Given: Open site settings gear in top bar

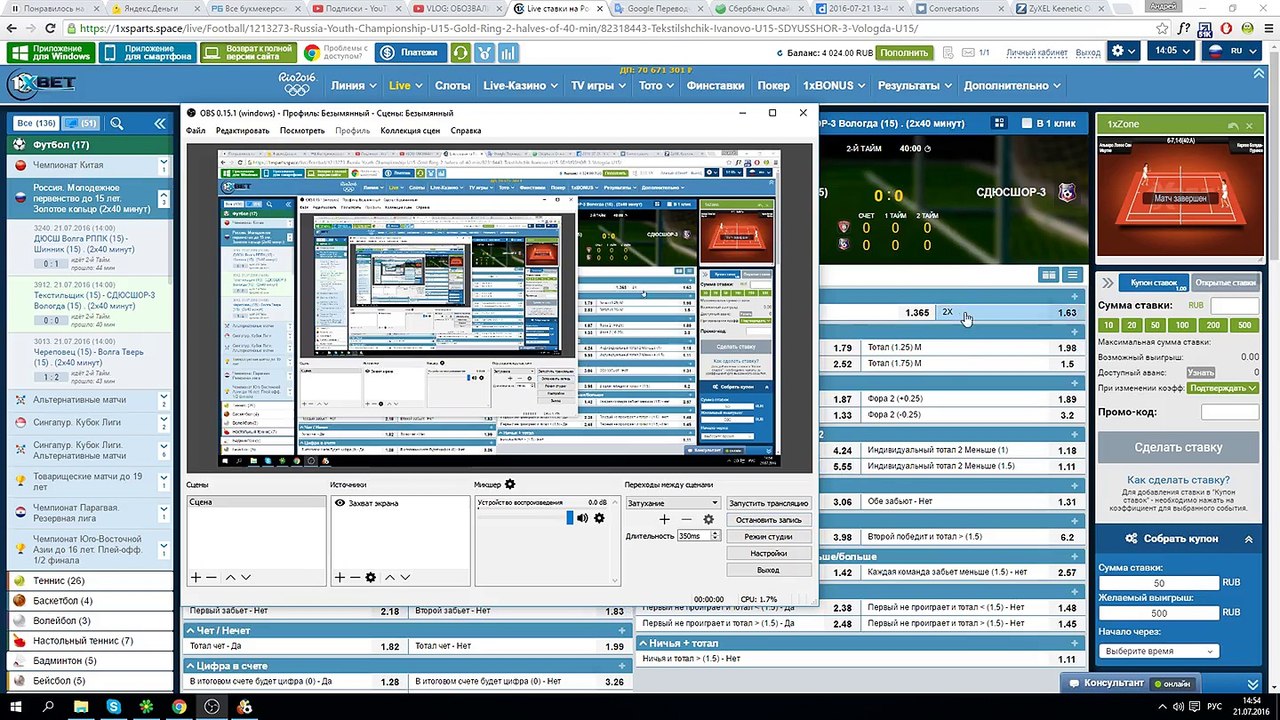Looking at the screenshot, I should click(1122, 51).
